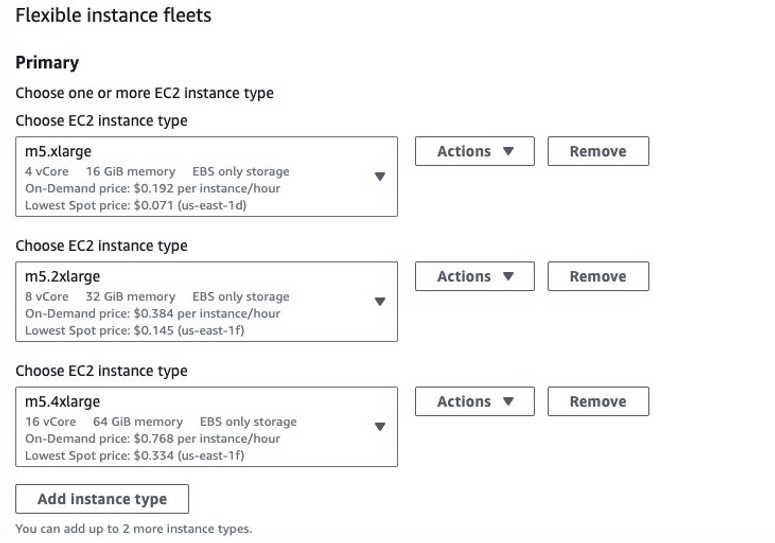Click 'You can add up to 2 more instance types' note
Screen dimensions: 775x543
(x=133, y=529)
